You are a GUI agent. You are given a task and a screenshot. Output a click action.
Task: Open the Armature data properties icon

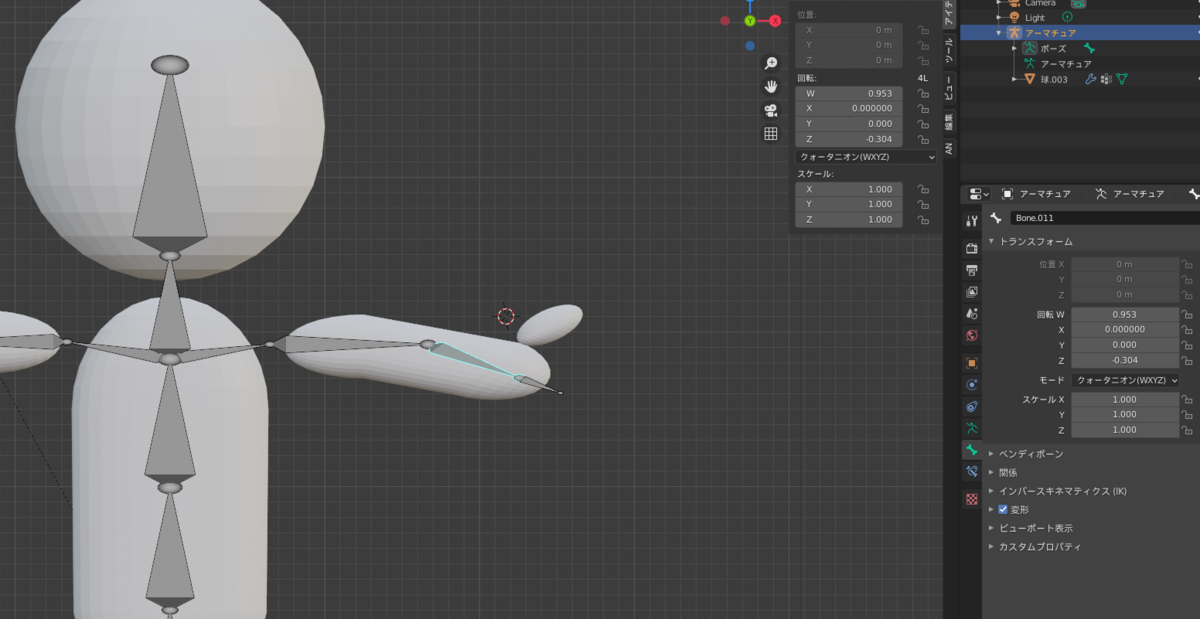[x=971, y=429]
